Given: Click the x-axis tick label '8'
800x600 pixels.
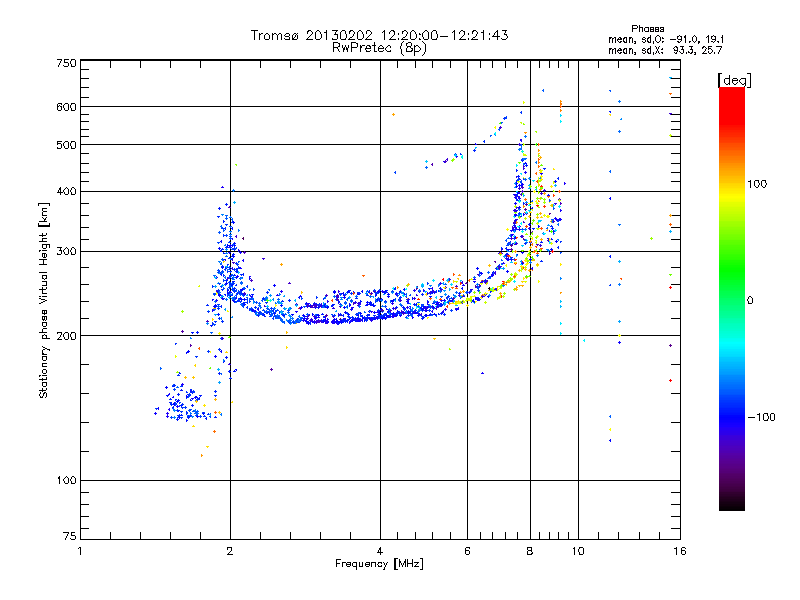Looking at the screenshot, I should click(530, 551).
